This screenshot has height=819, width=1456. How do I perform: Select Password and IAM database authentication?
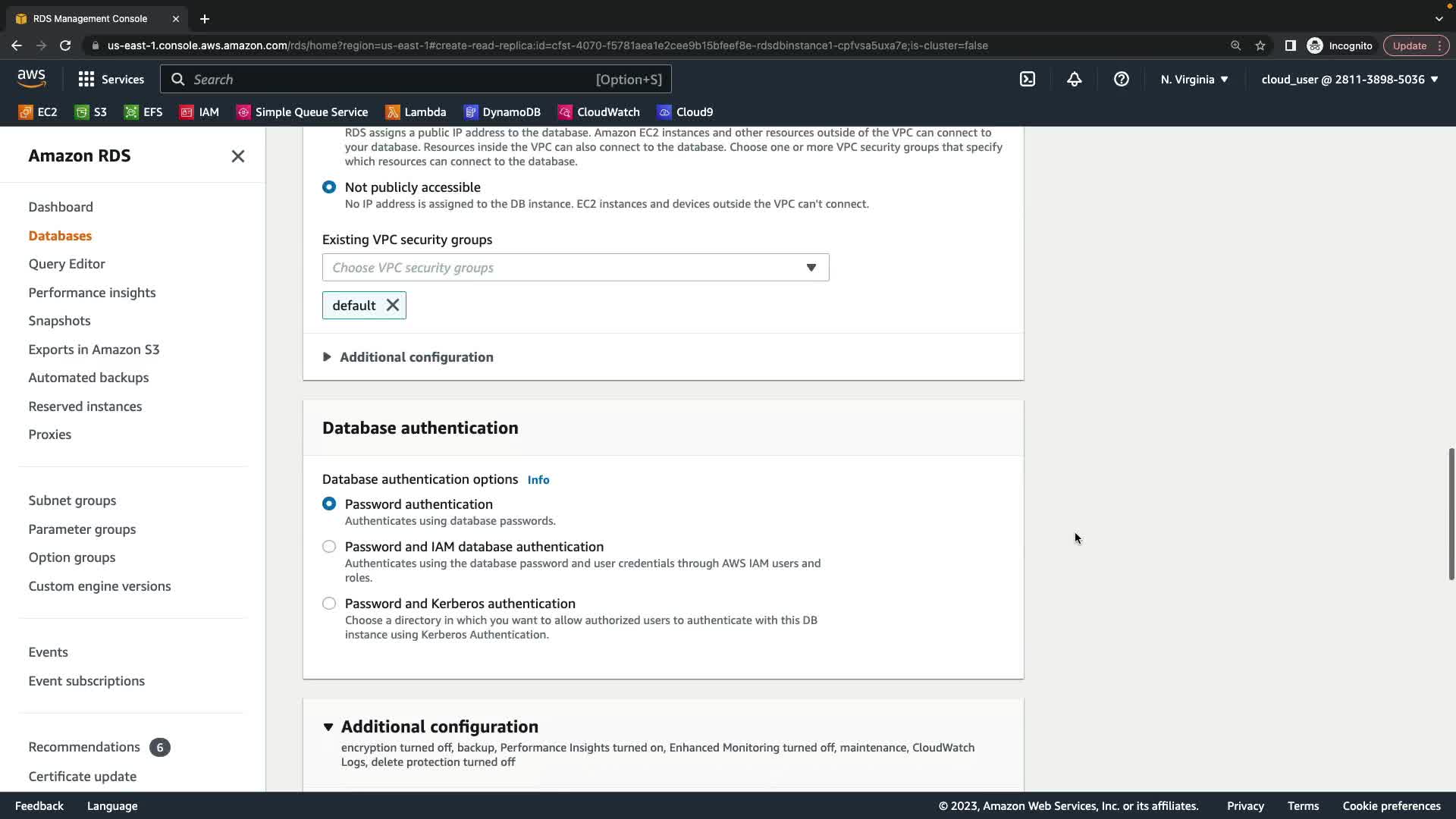[329, 547]
